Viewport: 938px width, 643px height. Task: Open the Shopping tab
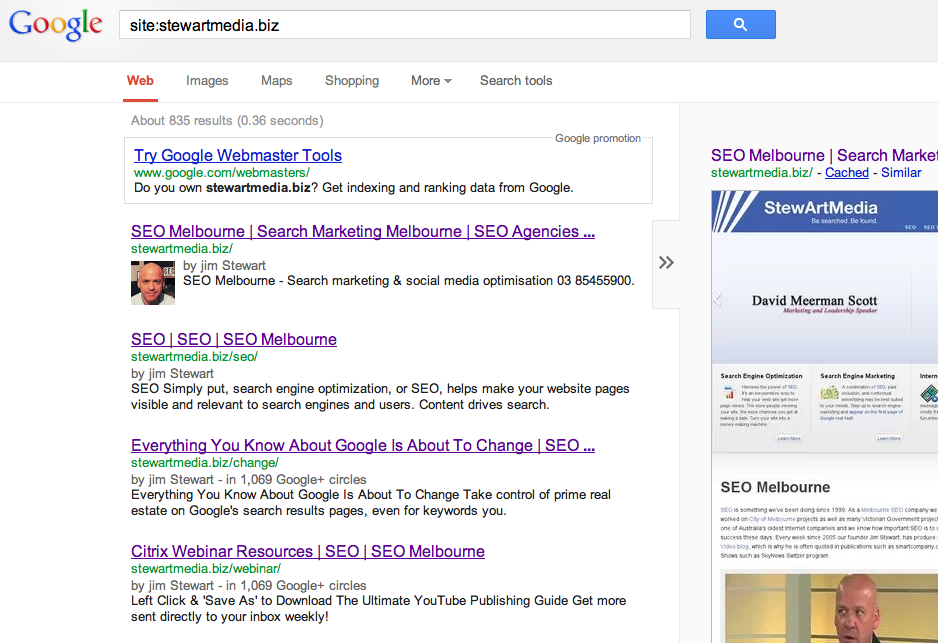(352, 81)
